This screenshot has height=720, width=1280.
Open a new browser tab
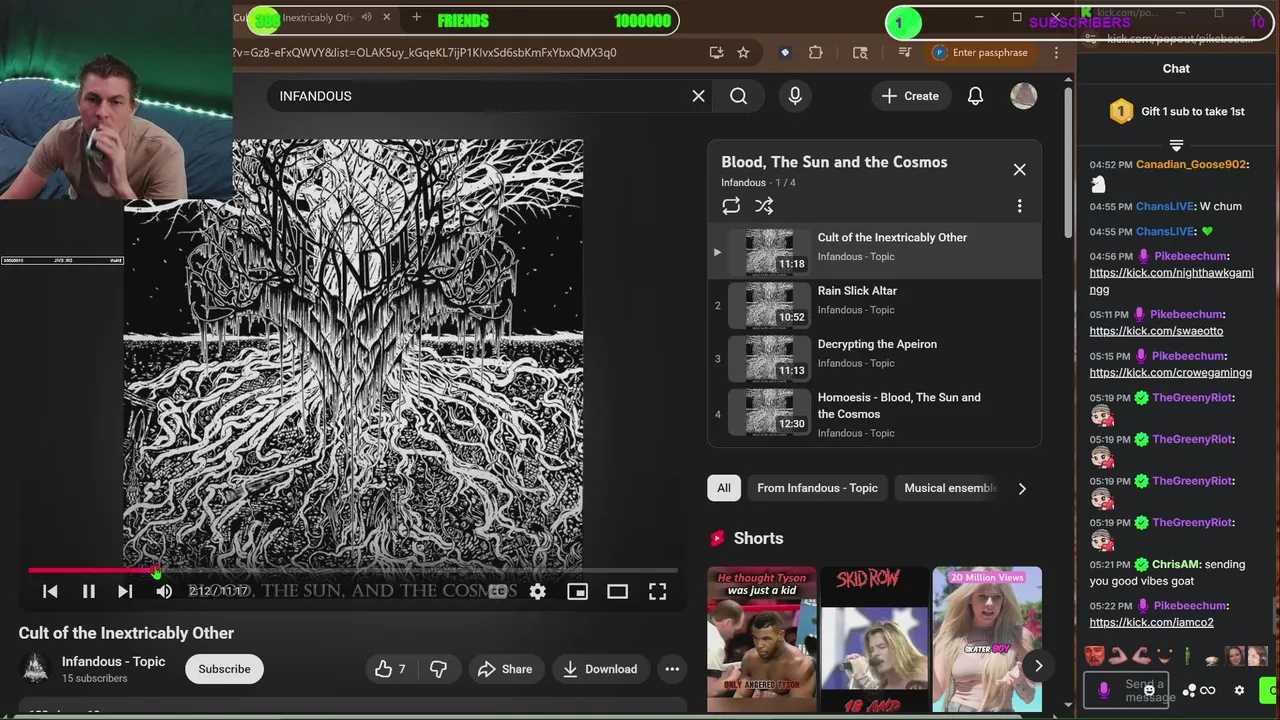(x=416, y=18)
